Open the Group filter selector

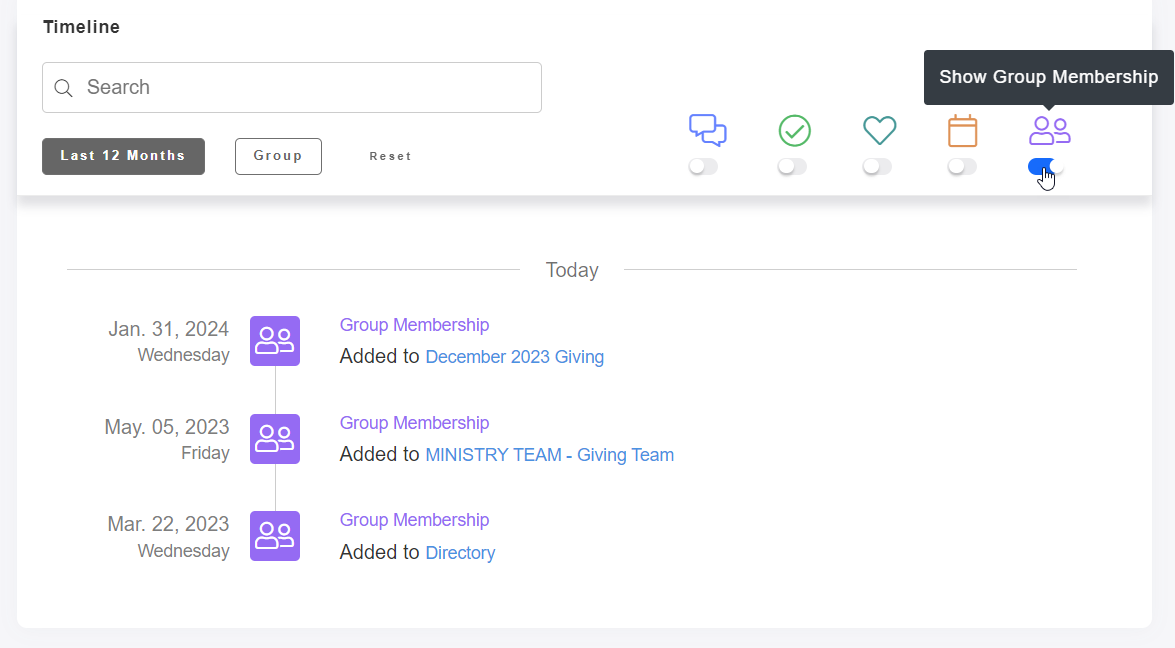point(278,156)
